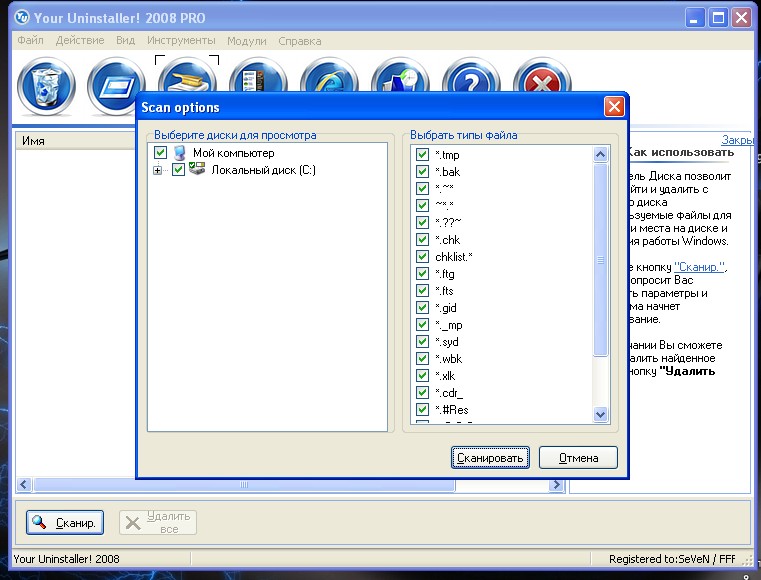Image resolution: width=761 pixels, height=580 pixels.
Task: Click the Закрыть link in help panel
Action: (736, 140)
